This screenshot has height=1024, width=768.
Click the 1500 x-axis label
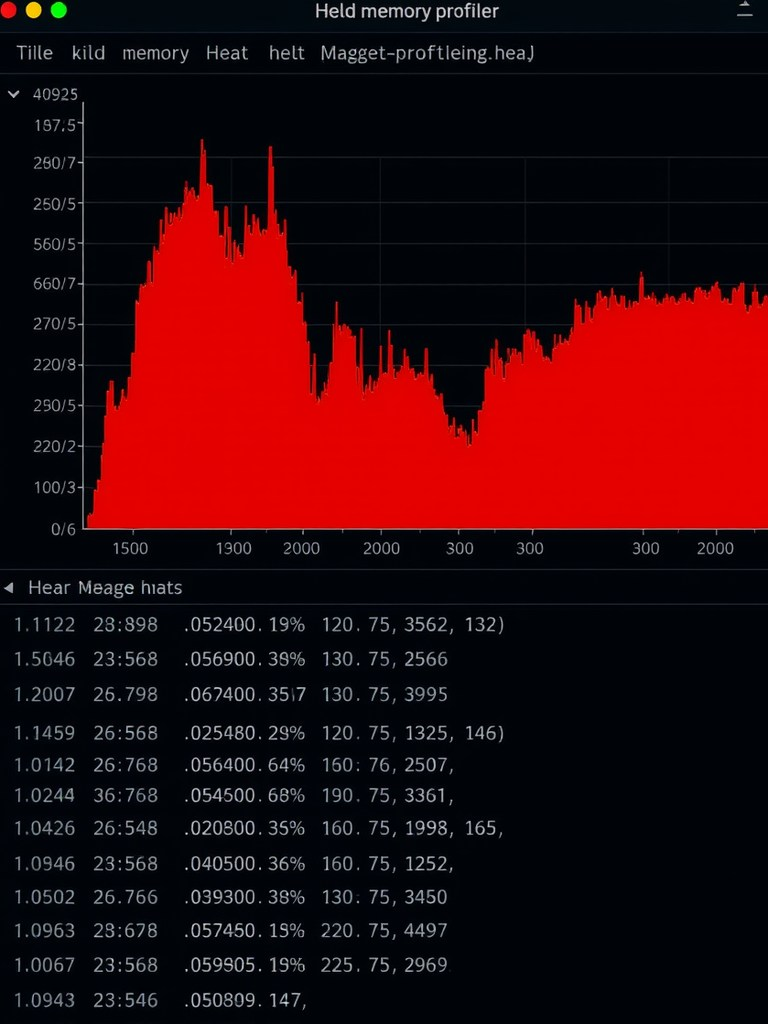[x=130, y=548]
